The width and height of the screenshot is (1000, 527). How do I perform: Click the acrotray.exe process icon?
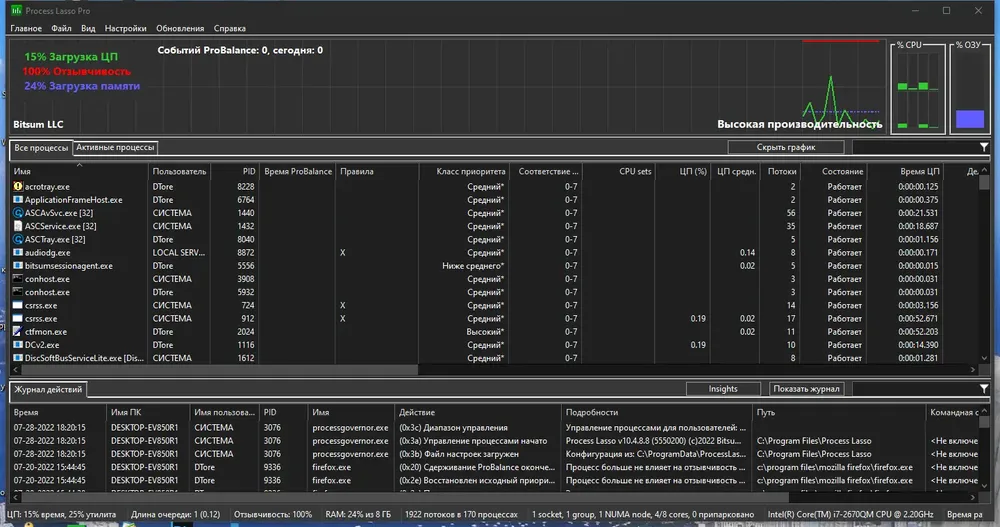pyautogui.click(x=18, y=187)
